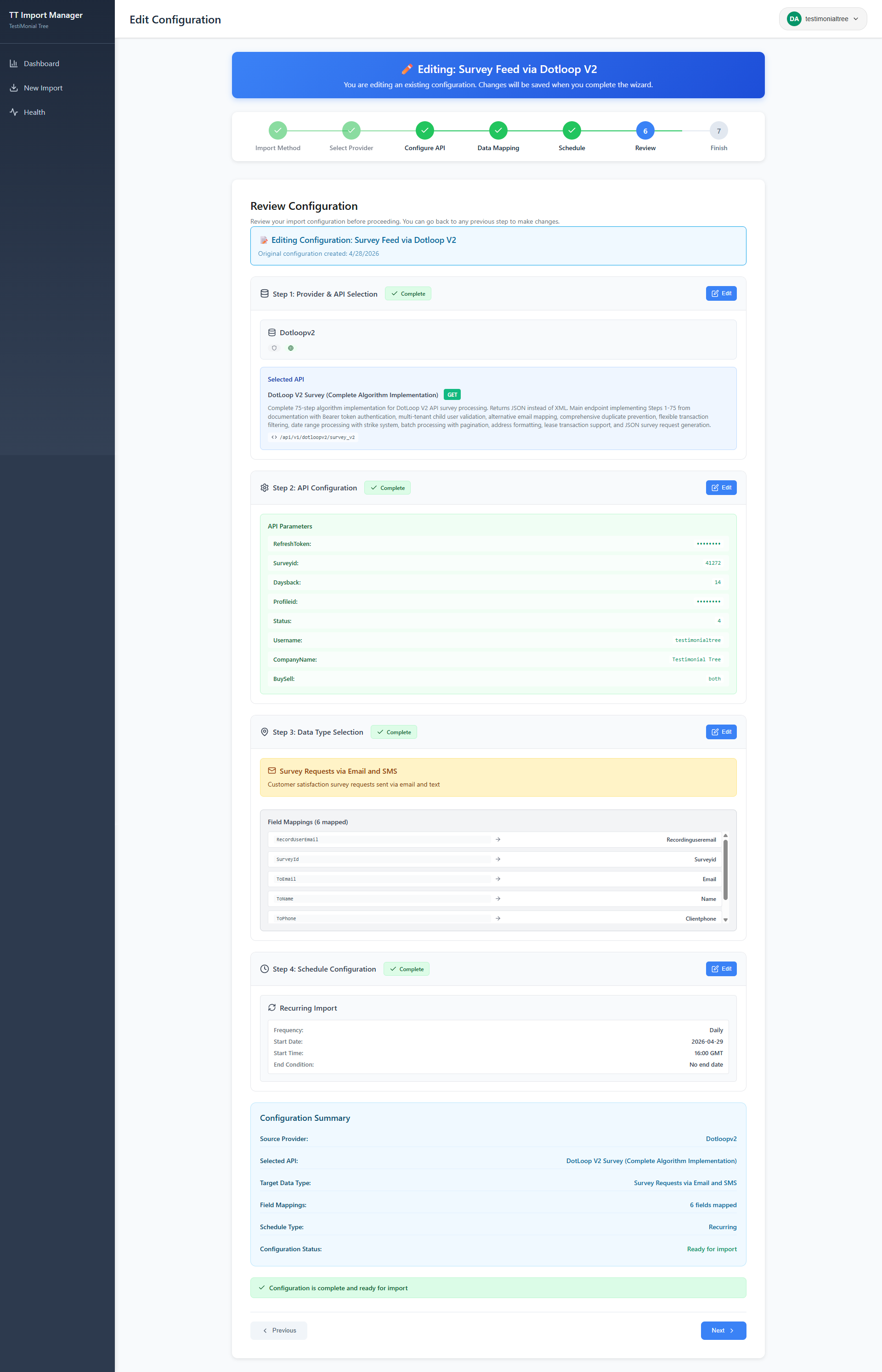Click the shield icon under Dotloopv2
The height and width of the screenshot is (1372, 882).
click(x=274, y=348)
